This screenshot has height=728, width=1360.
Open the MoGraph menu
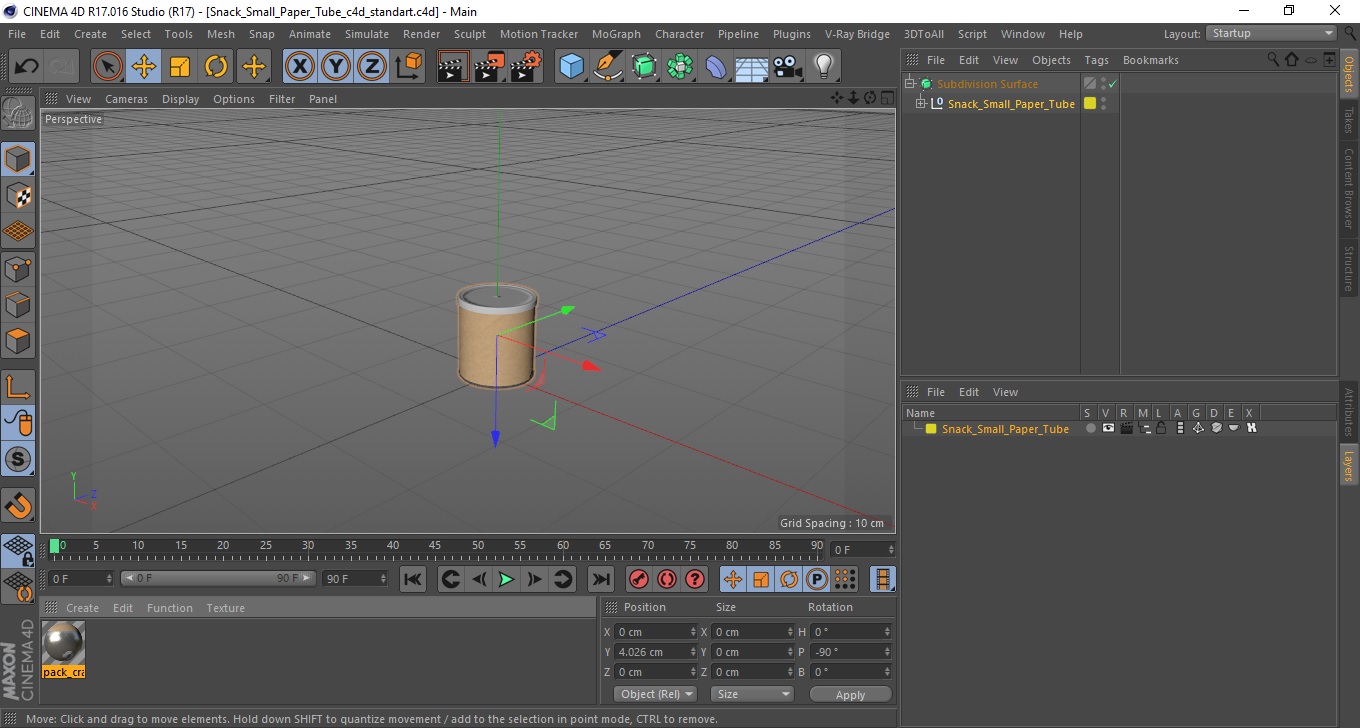click(616, 34)
